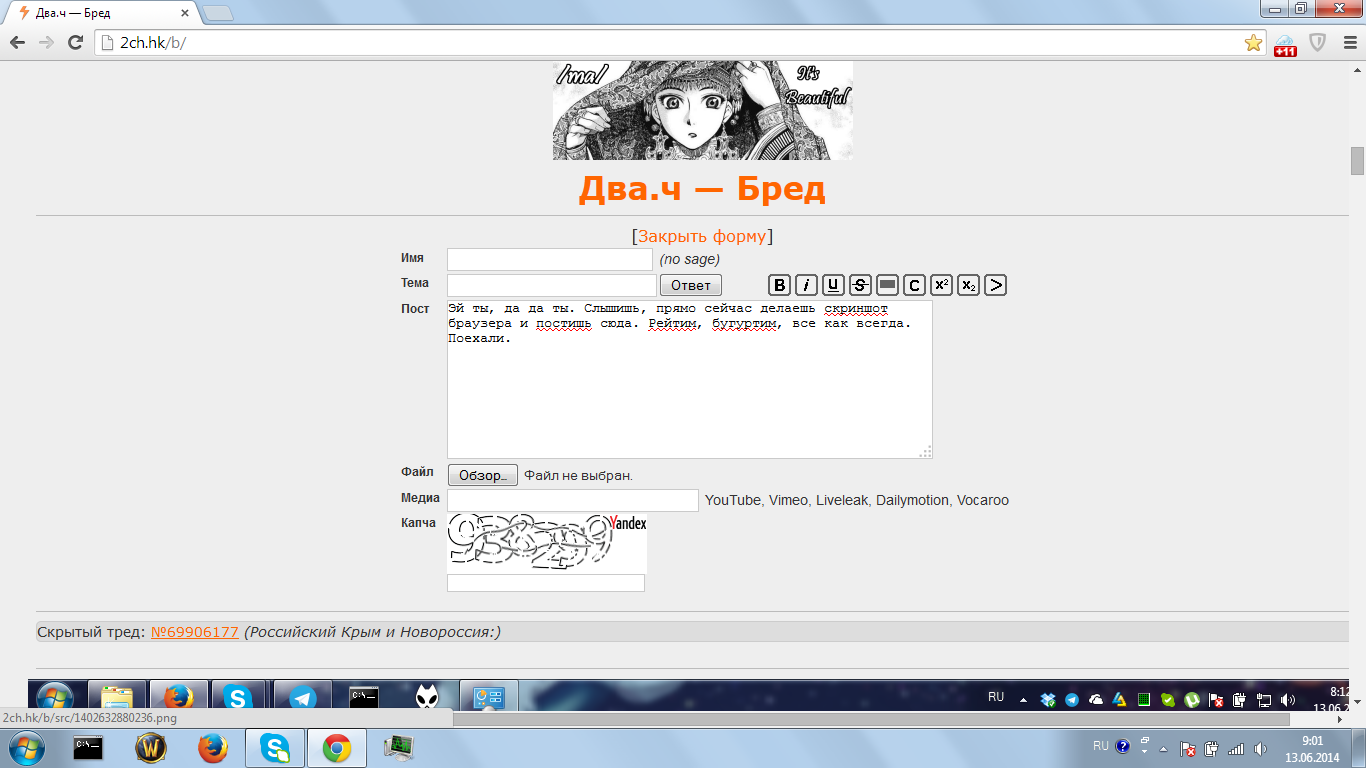Apply subscript with the x₂ button
The image size is (1366, 768).
[x=968, y=285]
